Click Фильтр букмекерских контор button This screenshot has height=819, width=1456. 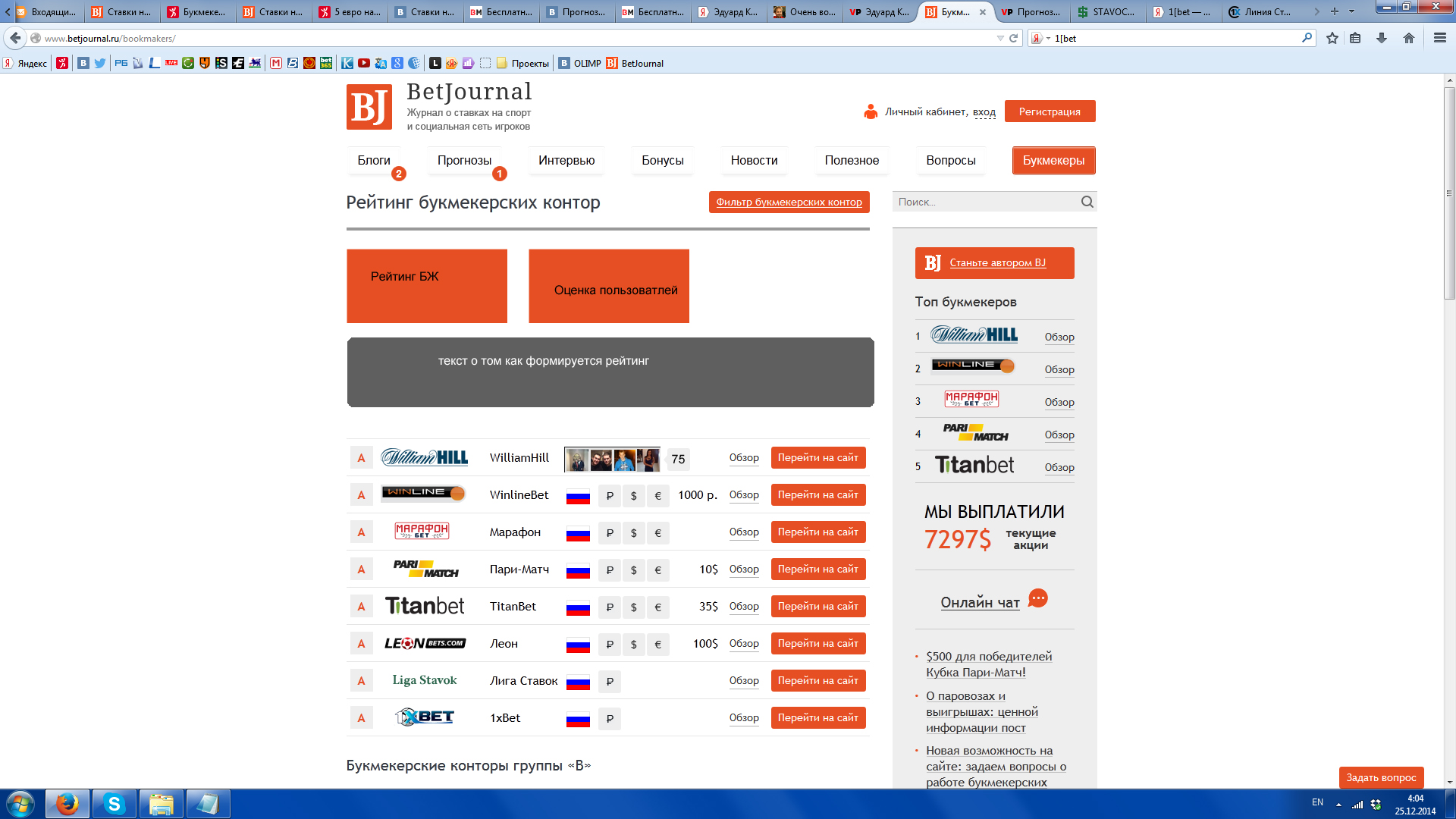[x=789, y=202]
